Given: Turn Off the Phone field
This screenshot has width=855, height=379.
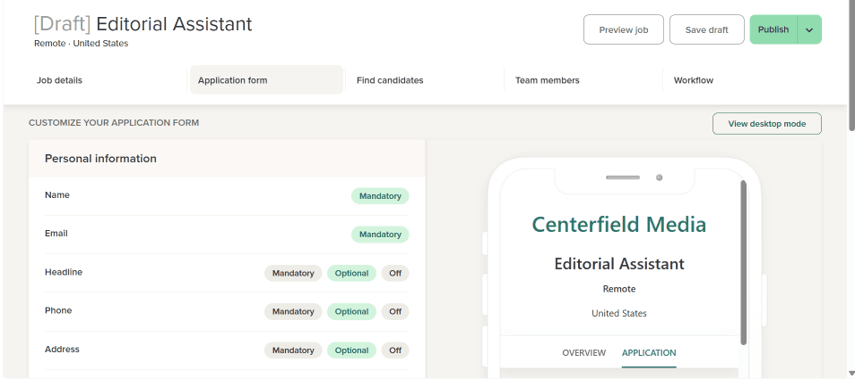Looking at the screenshot, I should pyautogui.click(x=395, y=311).
